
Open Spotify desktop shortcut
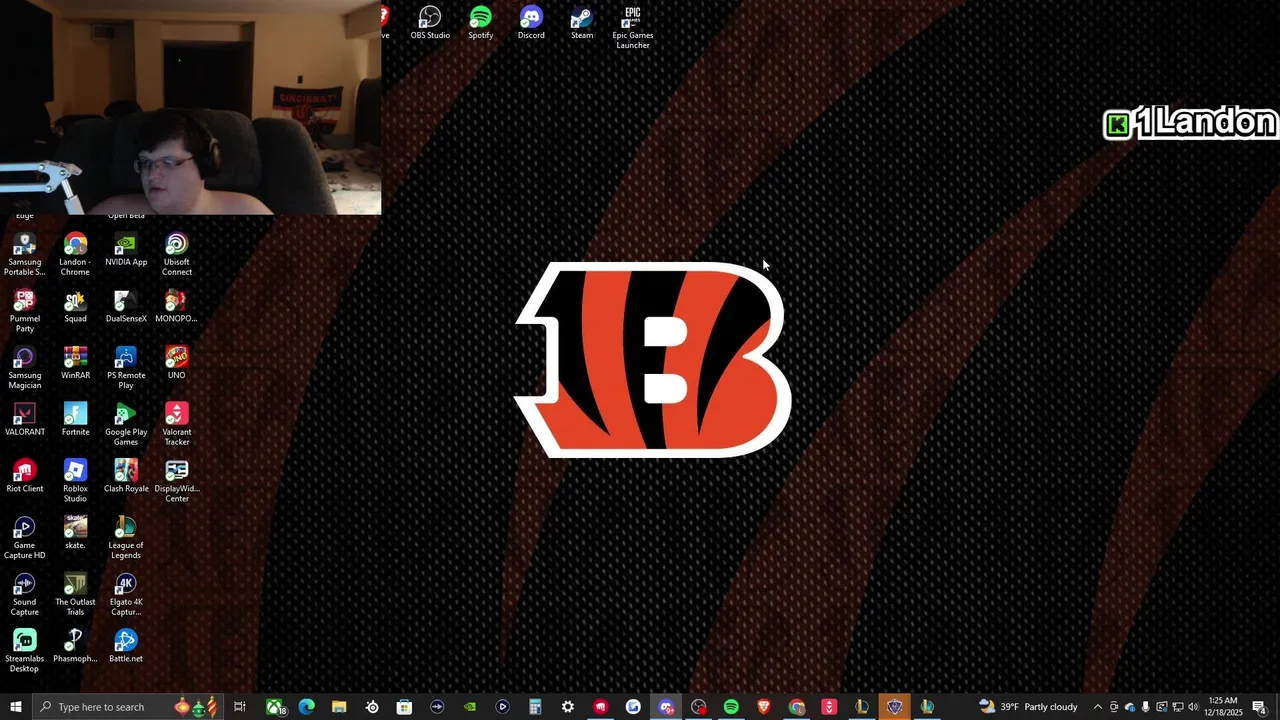[x=481, y=23]
